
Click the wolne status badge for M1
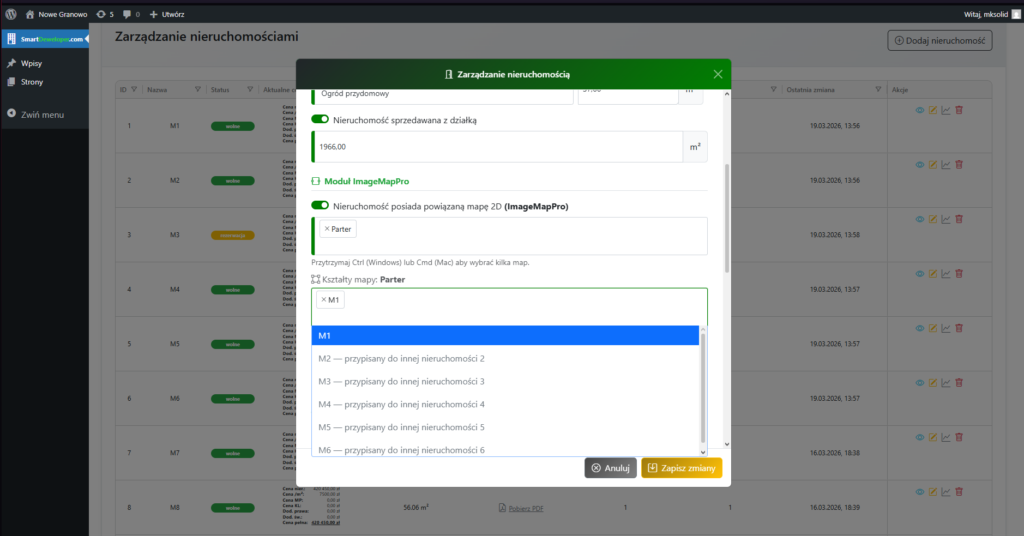click(x=232, y=126)
